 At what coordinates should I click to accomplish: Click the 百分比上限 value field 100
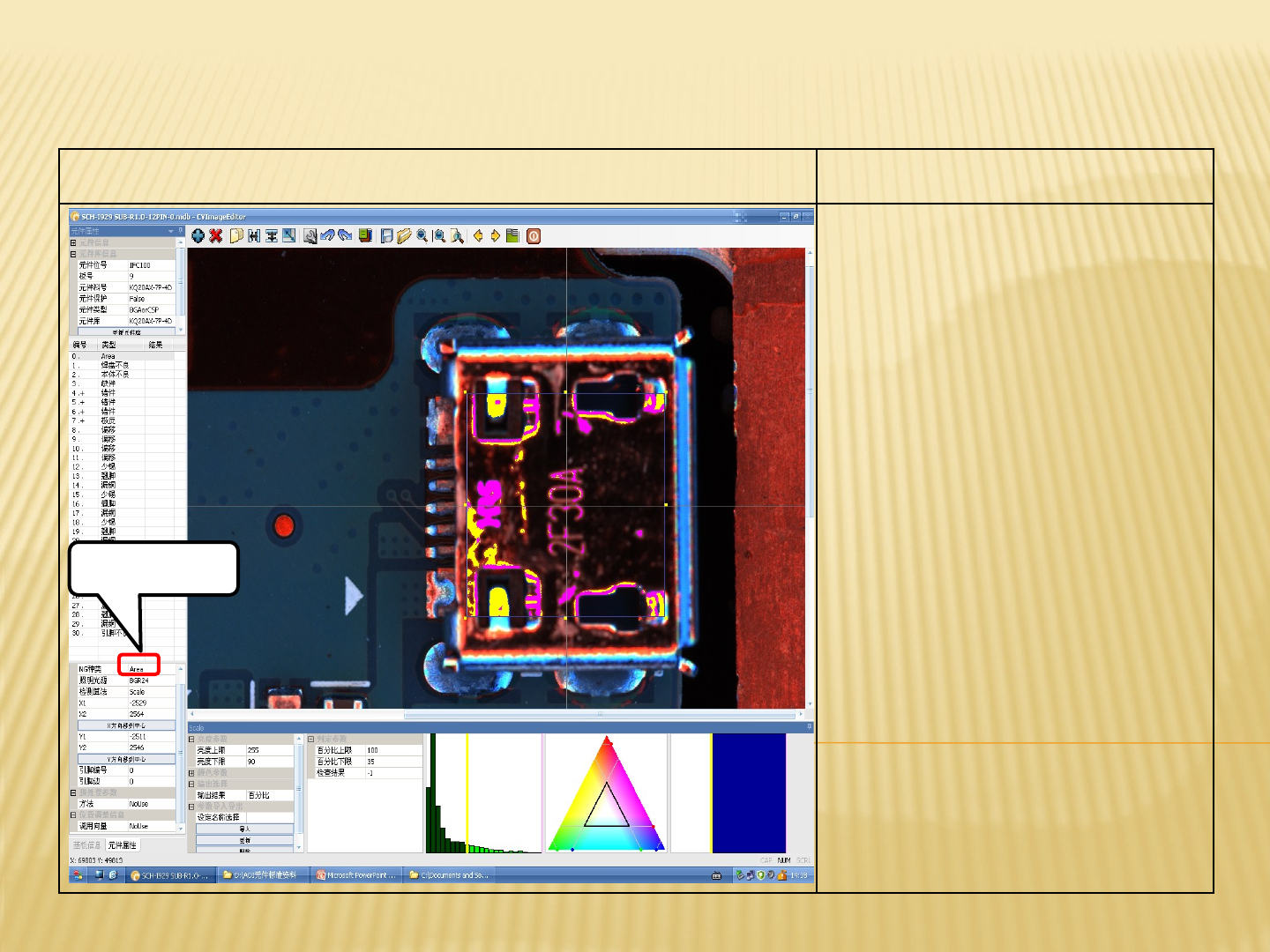point(393,750)
